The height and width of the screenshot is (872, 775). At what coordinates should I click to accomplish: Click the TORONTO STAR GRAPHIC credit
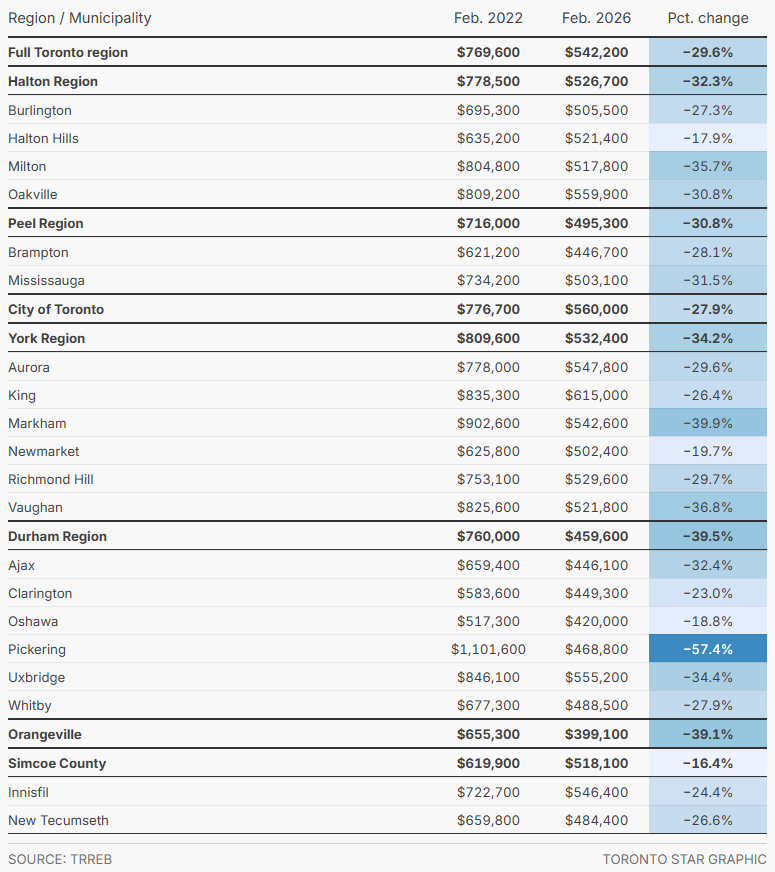(x=684, y=859)
